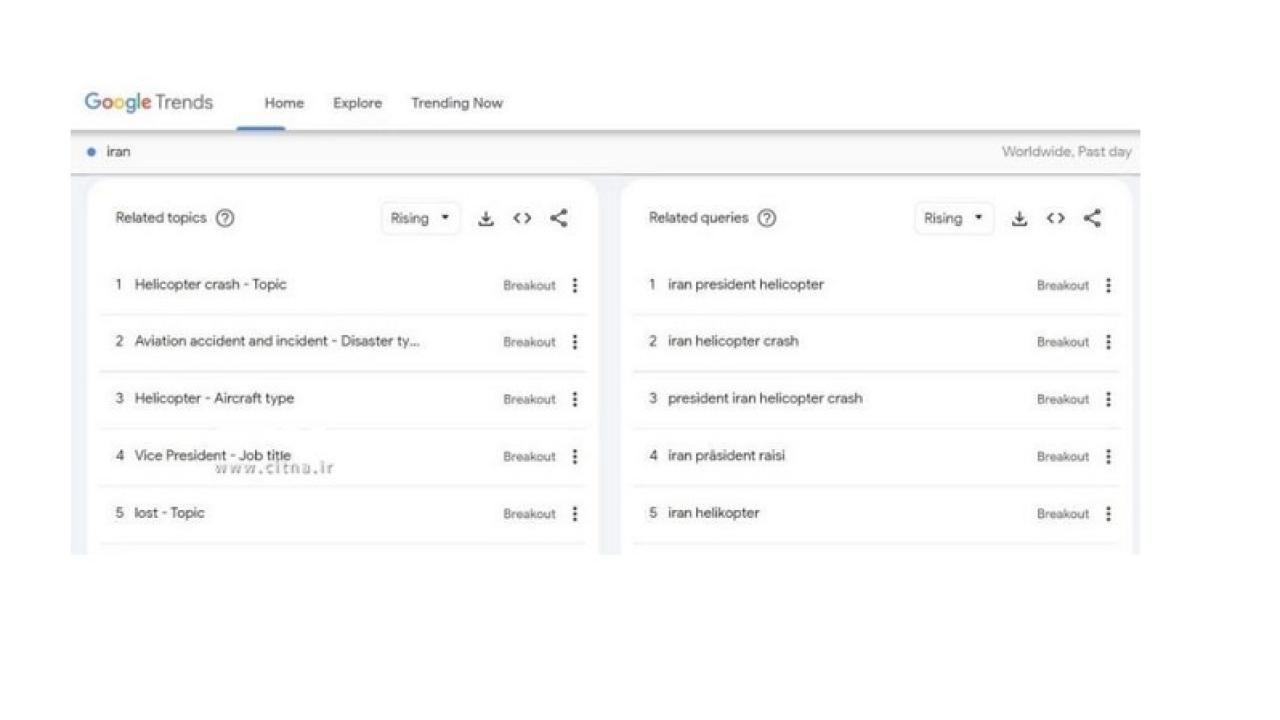Get embed code for Related queries
The image size is (1280, 720).
[x=1056, y=218]
